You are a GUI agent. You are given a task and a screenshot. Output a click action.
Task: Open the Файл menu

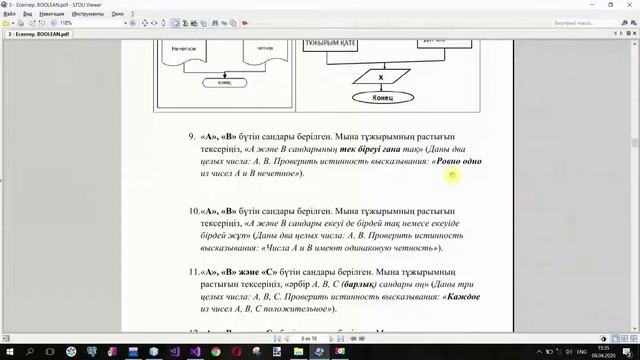point(9,14)
